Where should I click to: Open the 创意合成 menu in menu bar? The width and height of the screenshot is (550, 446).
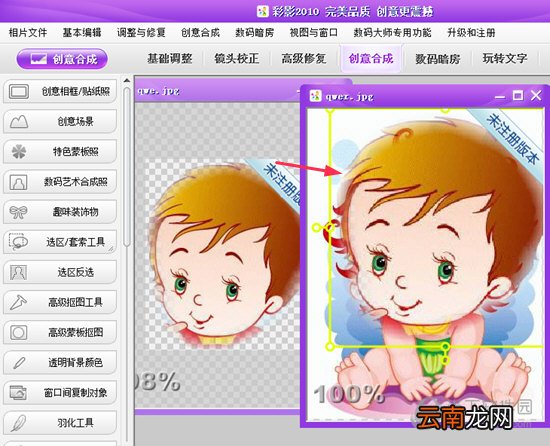pos(200,33)
